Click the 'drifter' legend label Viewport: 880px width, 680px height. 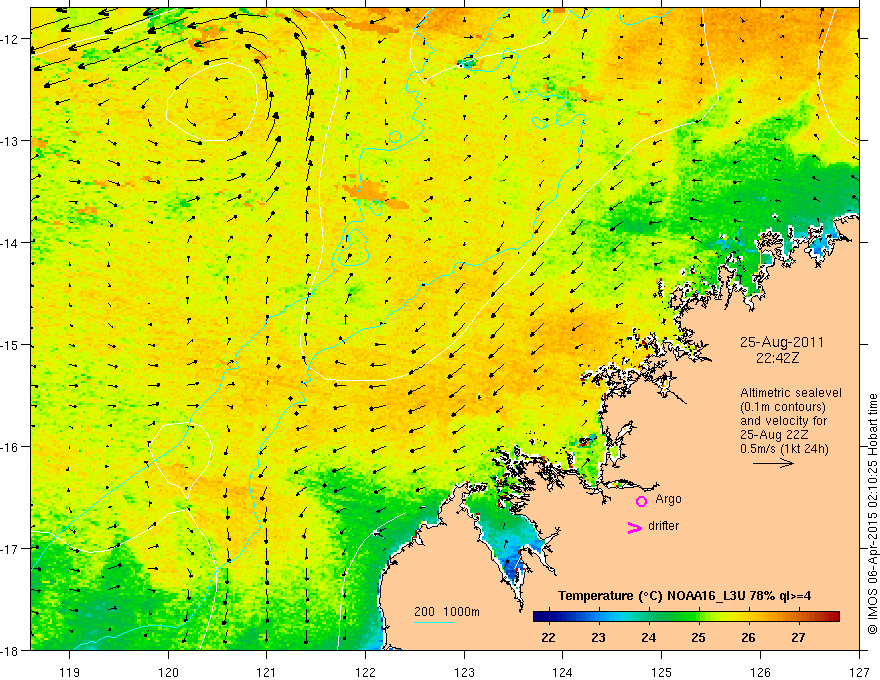click(x=663, y=526)
